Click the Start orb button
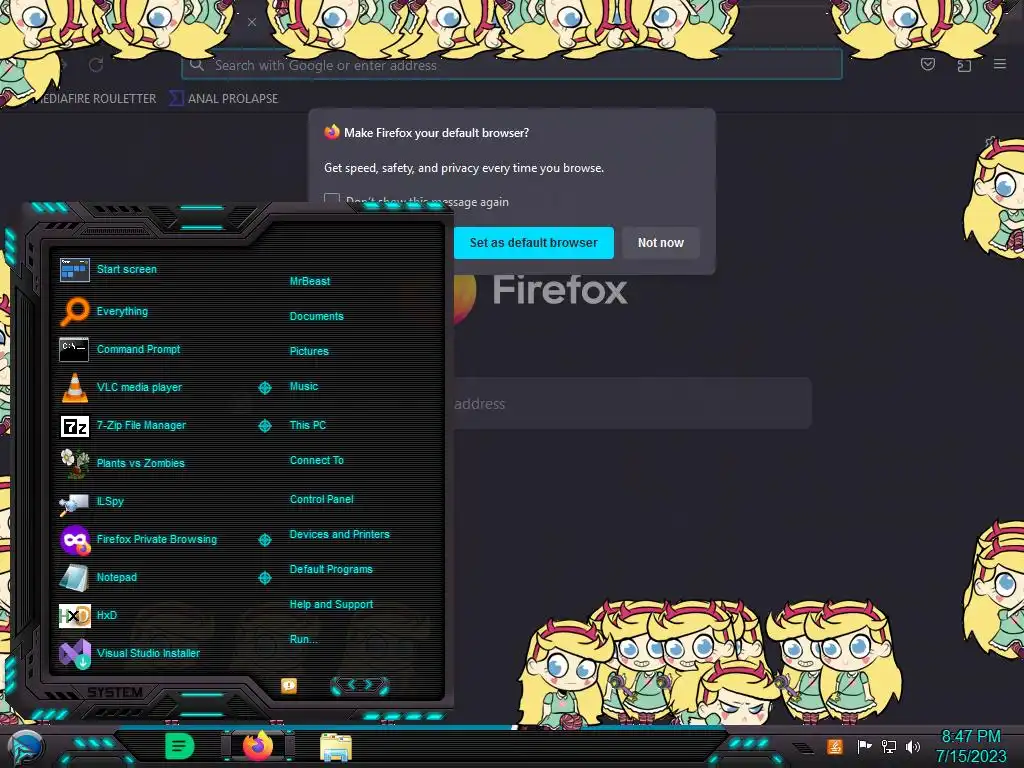 coord(26,748)
